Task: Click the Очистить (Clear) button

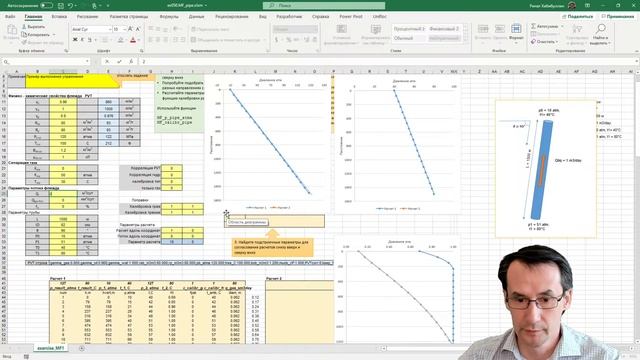Action: pyautogui.click(x=543, y=41)
